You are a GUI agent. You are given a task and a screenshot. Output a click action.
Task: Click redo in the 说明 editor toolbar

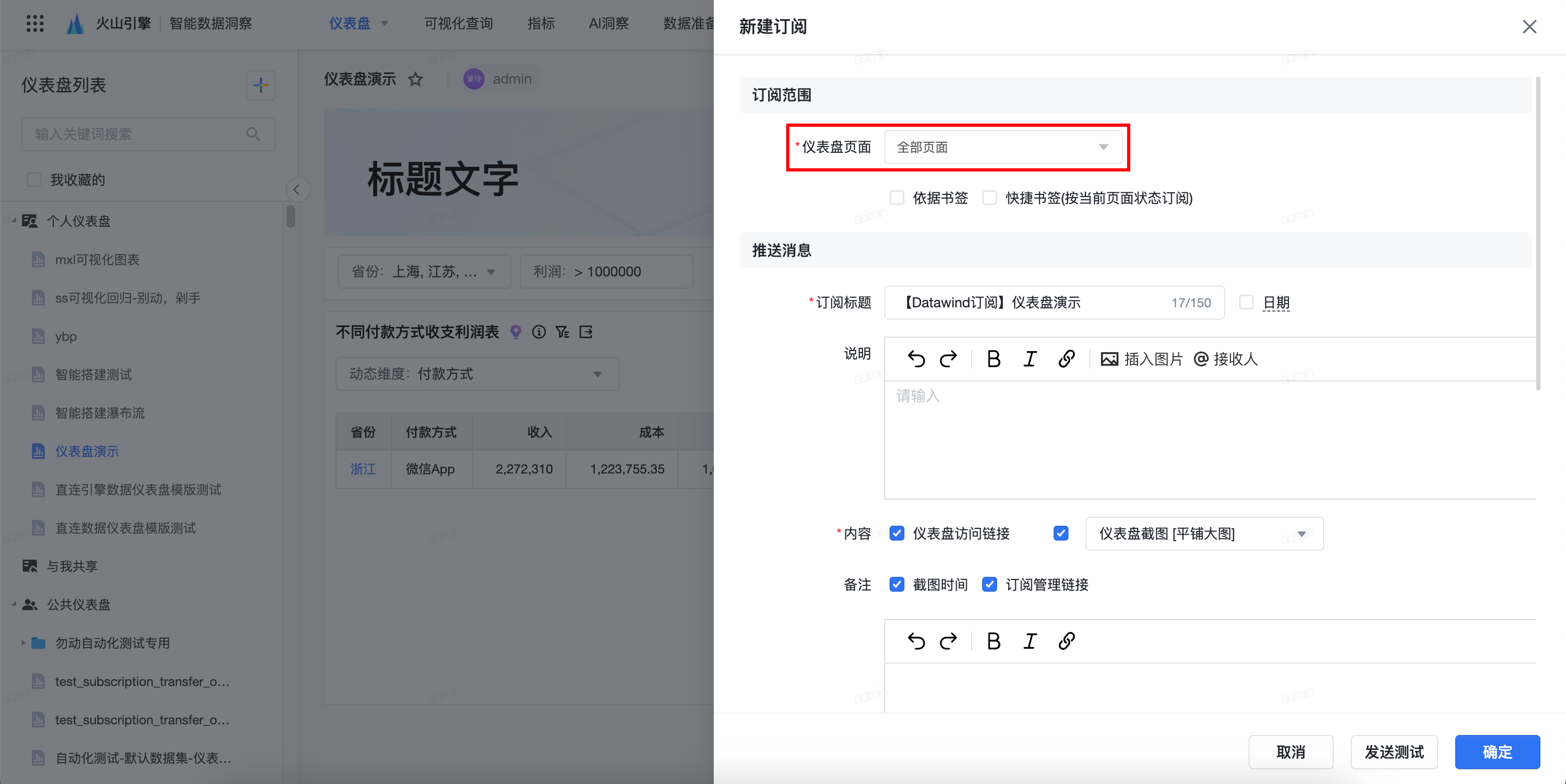pyautogui.click(x=948, y=359)
